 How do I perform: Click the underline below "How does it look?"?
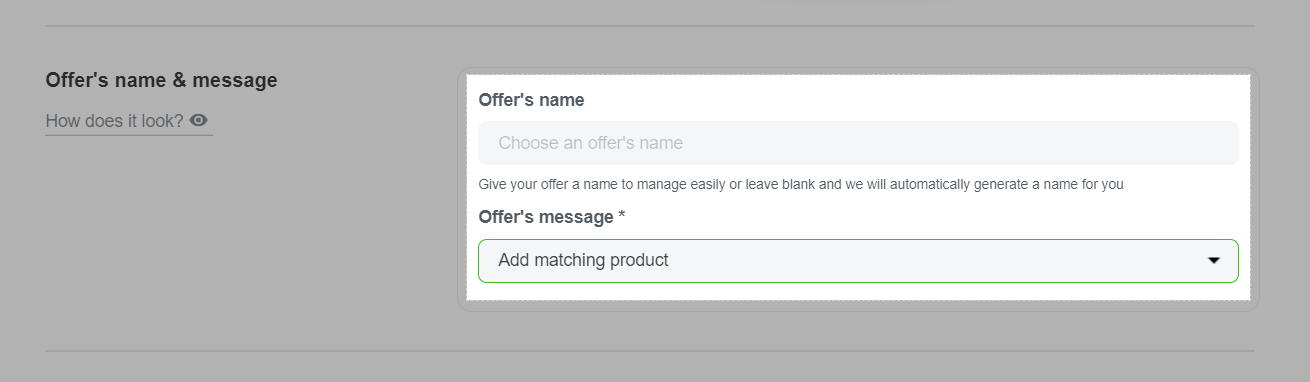pyautogui.click(x=128, y=134)
